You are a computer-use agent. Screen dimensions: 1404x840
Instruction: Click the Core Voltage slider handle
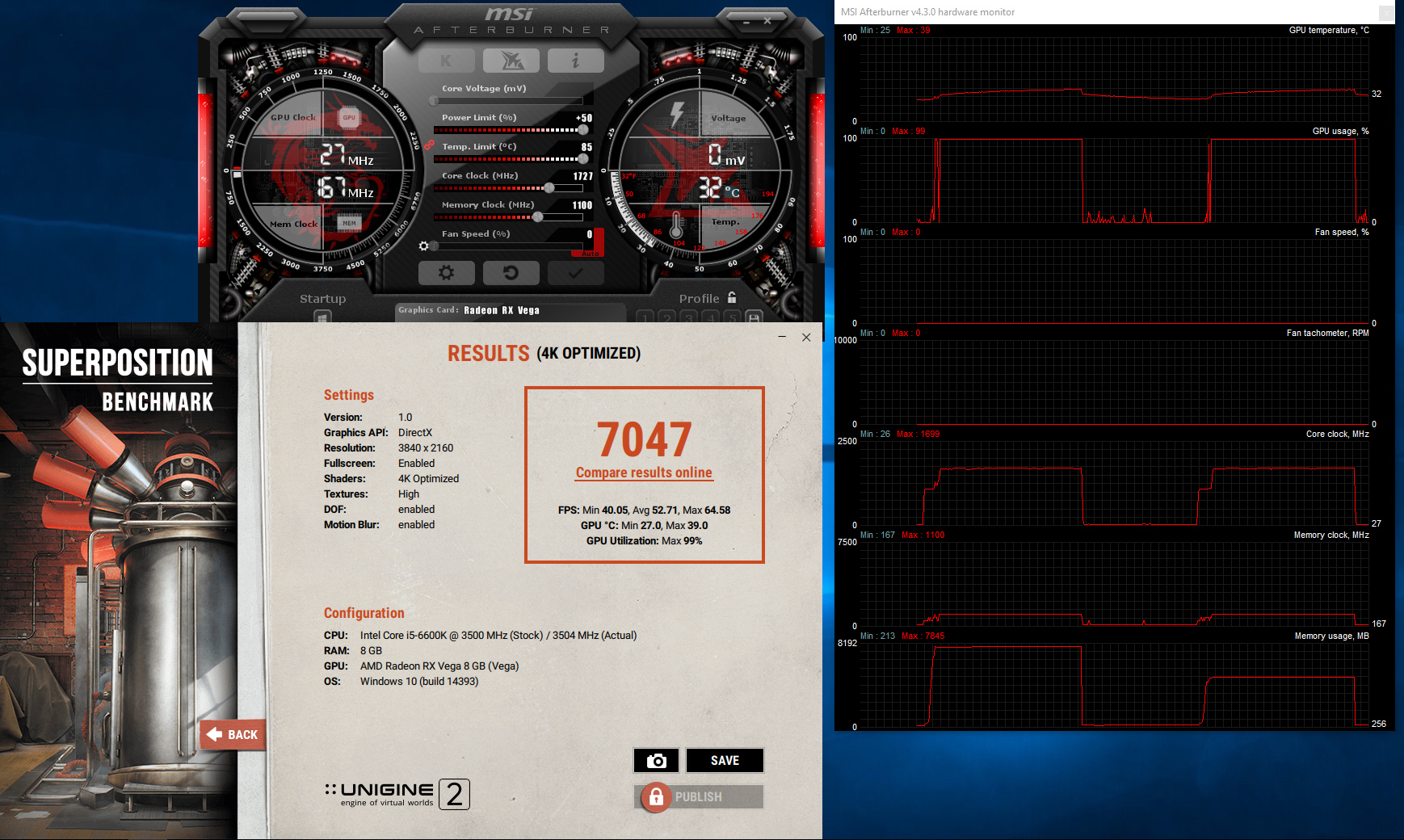coord(435,101)
